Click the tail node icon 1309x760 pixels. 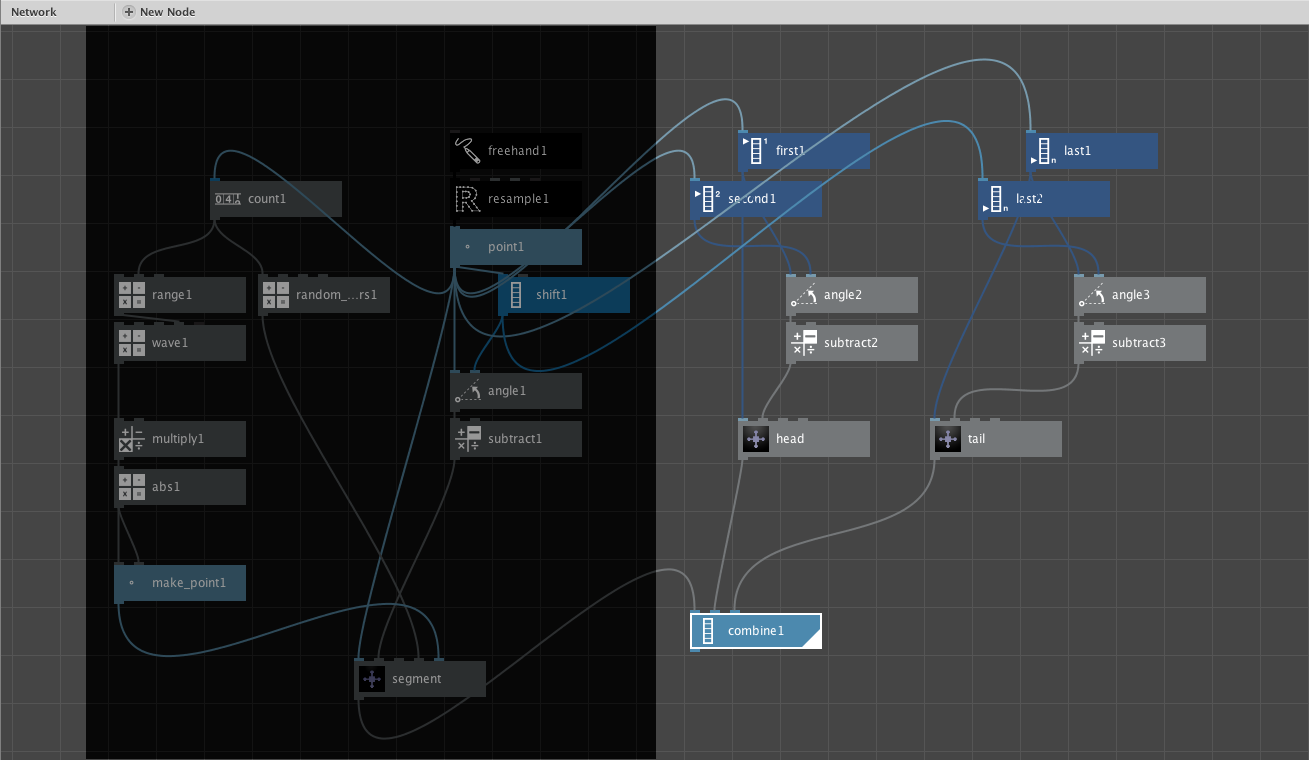pos(948,439)
